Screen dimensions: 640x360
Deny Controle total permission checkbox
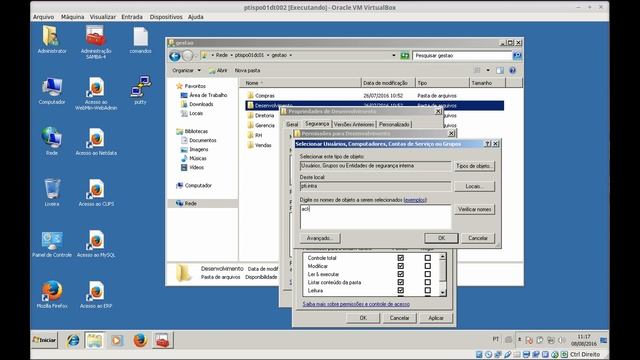click(427, 258)
